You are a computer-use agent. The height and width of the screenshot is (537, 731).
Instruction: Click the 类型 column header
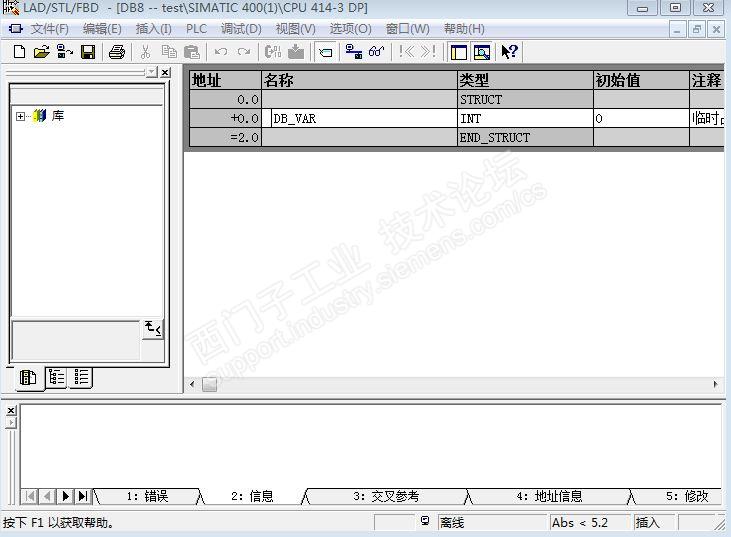[x=525, y=80]
